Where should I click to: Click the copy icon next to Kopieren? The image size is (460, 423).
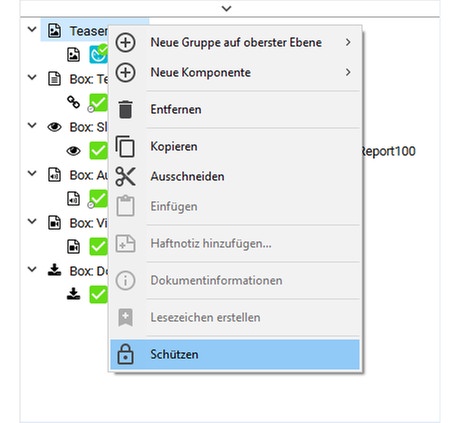pos(125,146)
